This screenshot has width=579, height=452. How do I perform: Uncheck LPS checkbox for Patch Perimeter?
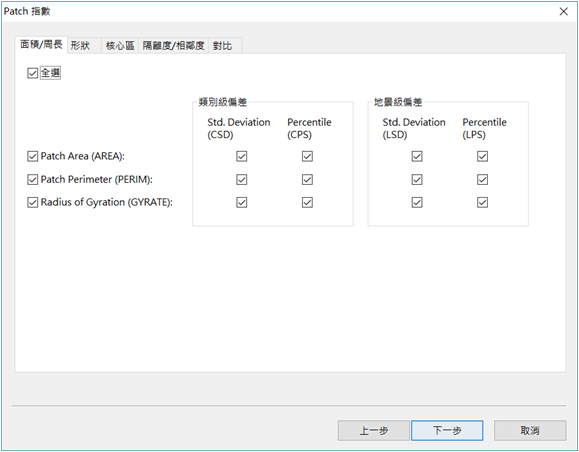click(482, 179)
